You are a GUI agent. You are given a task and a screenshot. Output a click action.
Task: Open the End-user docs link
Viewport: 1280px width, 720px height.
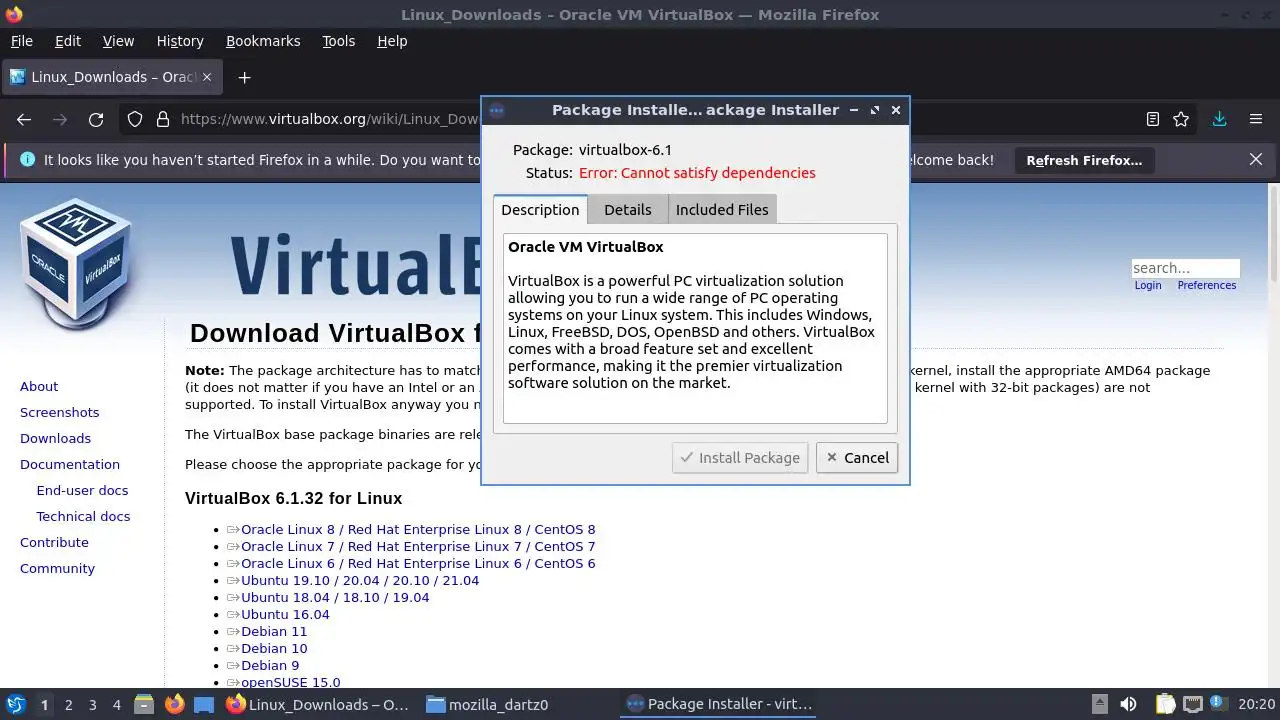(82, 490)
